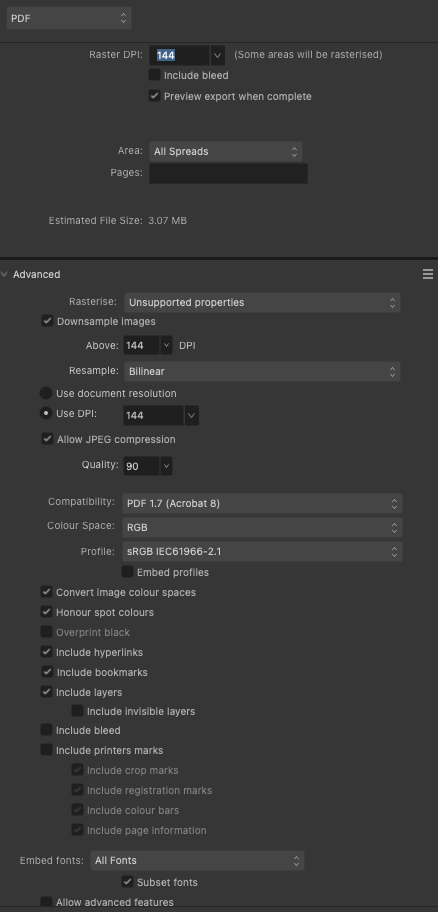Open the Advanced panel hamburger menu
Image resolution: width=438 pixels, height=912 pixels.
point(428,274)
